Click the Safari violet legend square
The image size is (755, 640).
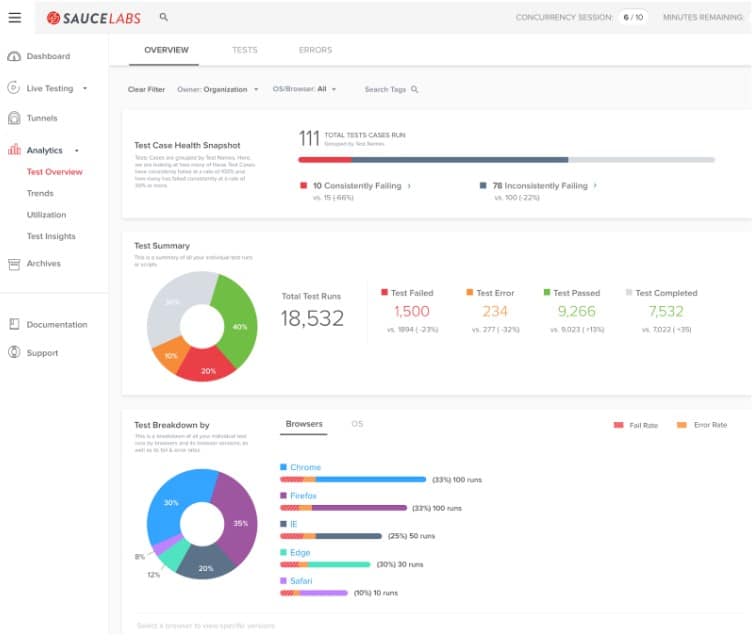284,581
